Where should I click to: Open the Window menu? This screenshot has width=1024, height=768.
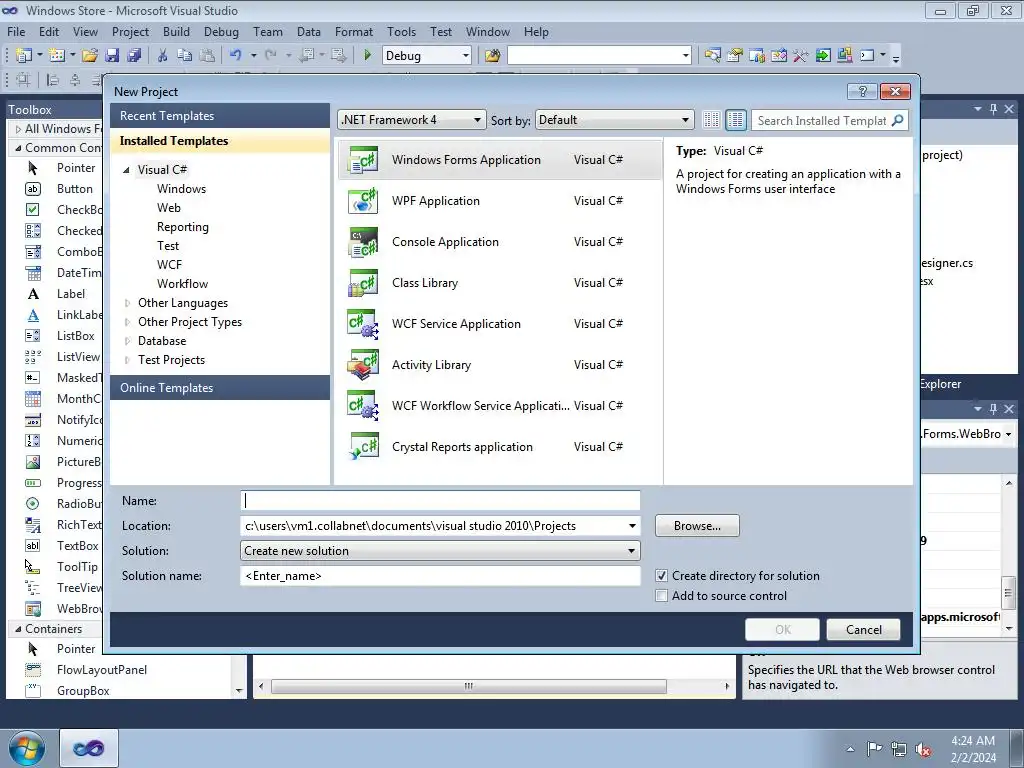[488, 32]
